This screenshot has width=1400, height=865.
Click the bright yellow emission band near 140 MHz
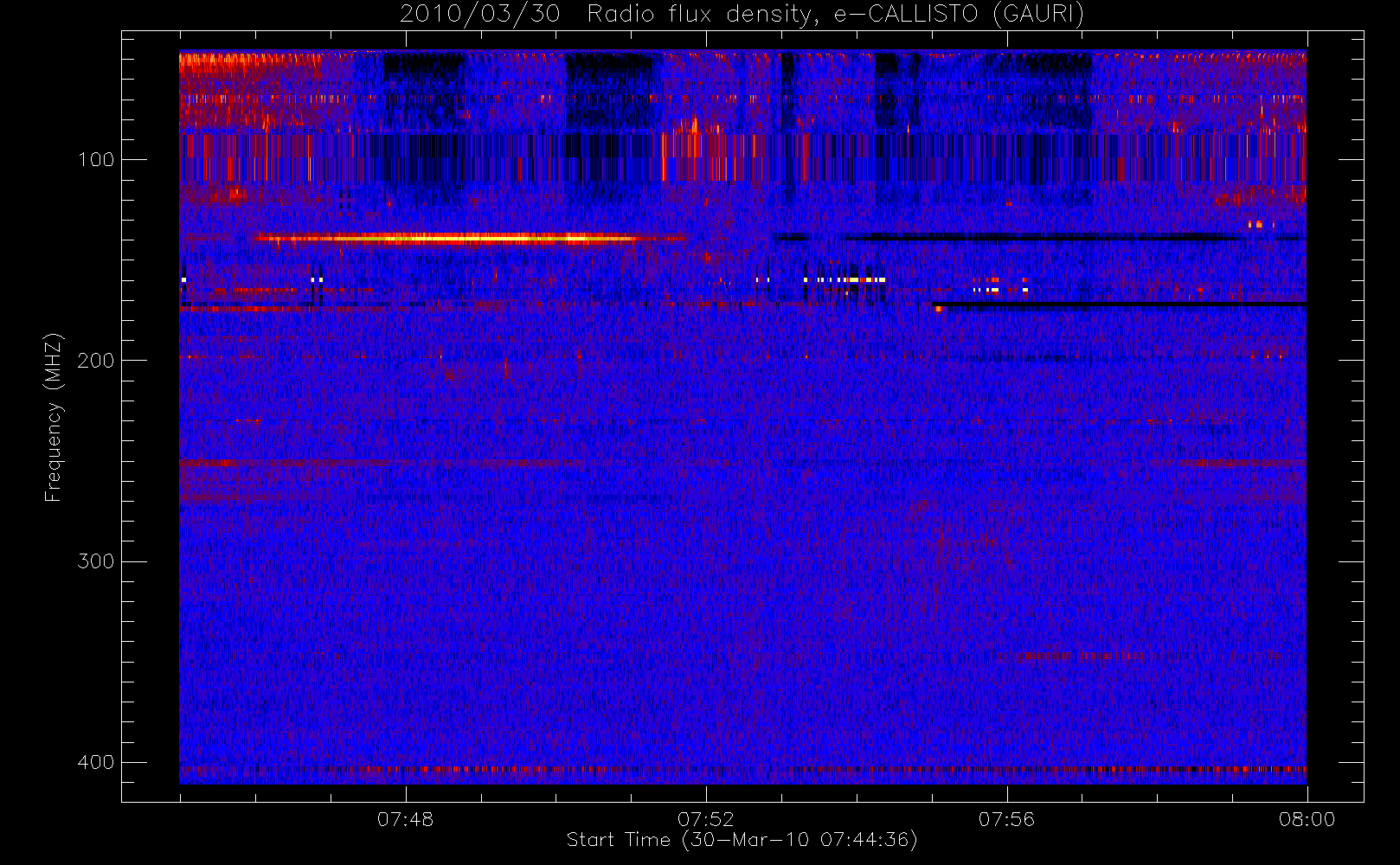[x=467, y=238]
